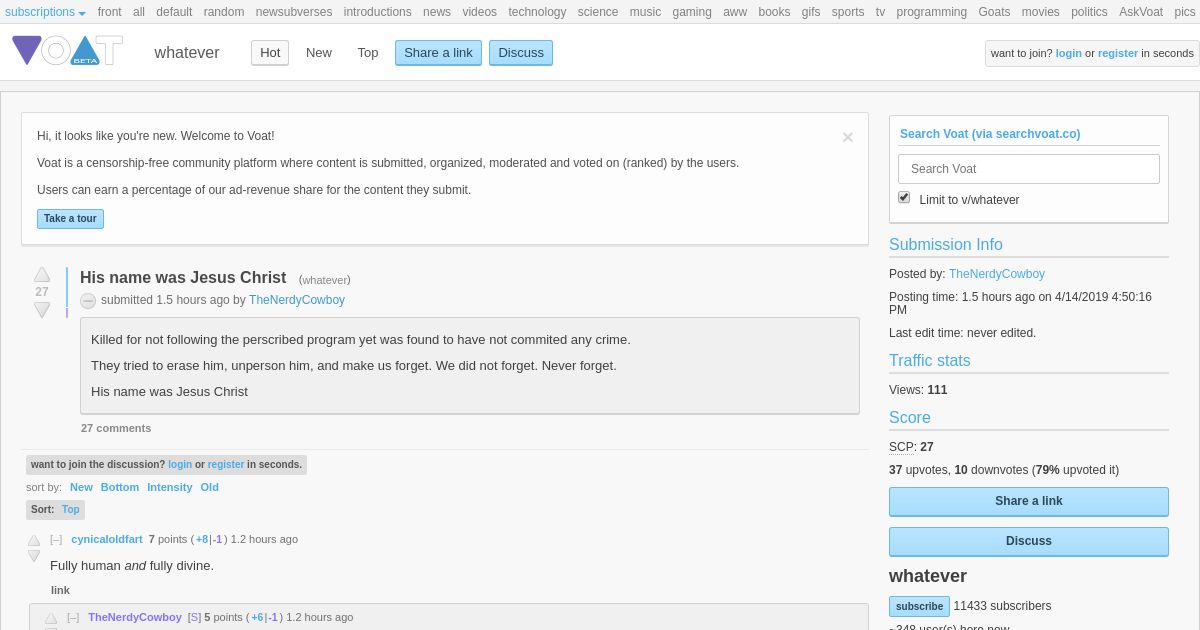Click the header Discuss button
The image size is (1200, 630).
[521, 53]
